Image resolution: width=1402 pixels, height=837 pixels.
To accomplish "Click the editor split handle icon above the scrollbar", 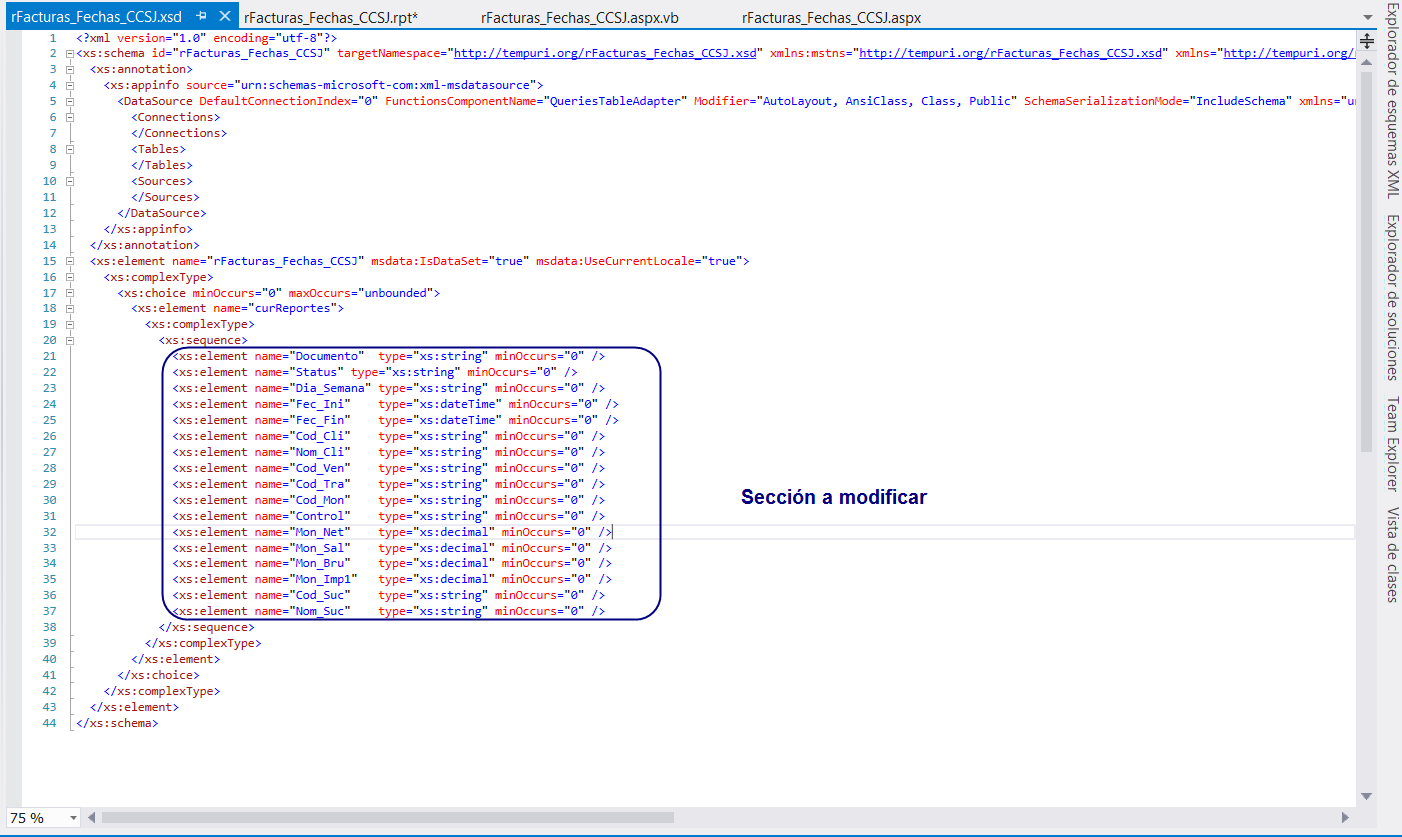I will [1367, 41].
